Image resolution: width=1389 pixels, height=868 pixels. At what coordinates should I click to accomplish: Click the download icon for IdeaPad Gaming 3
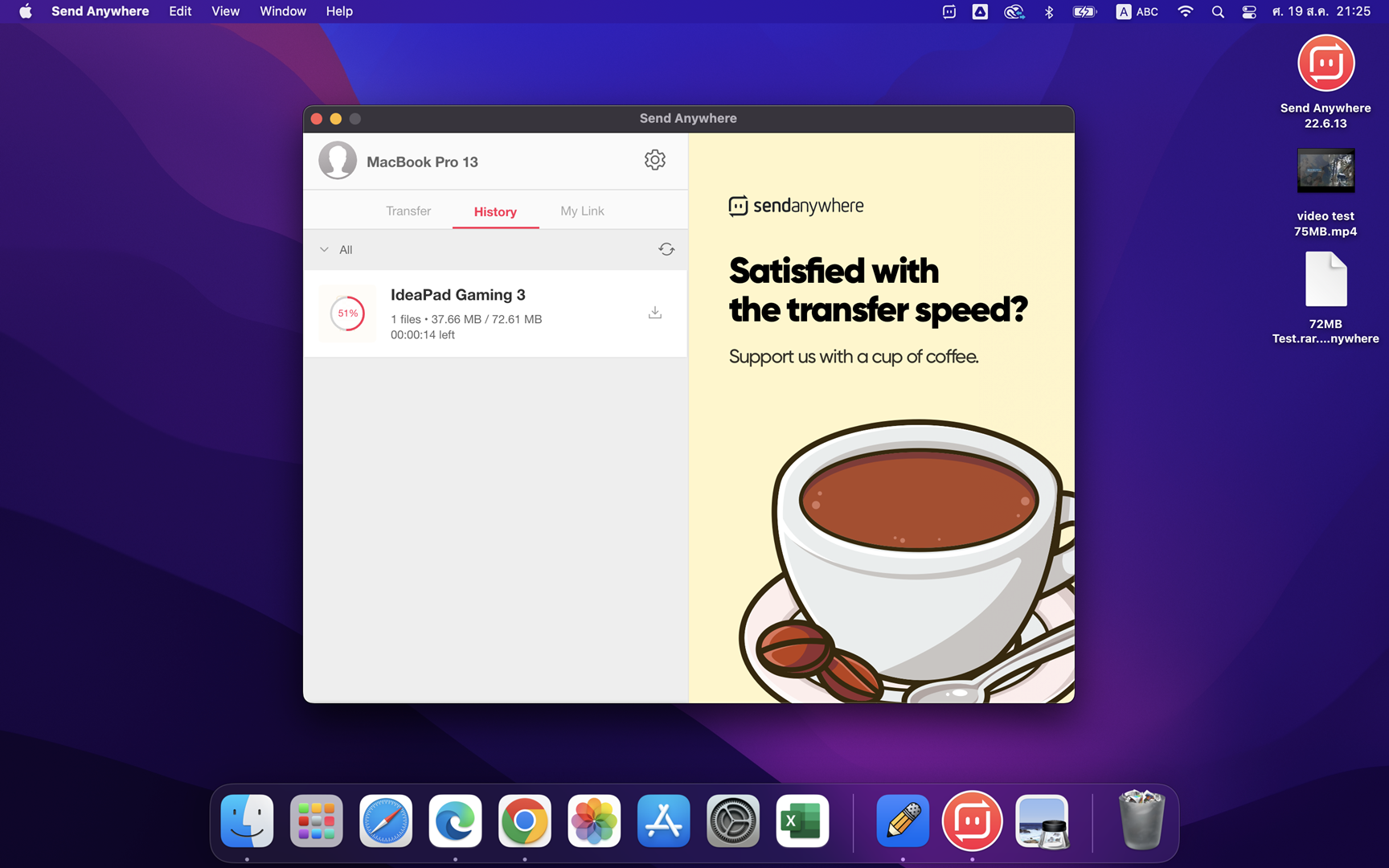coord(654,313)
